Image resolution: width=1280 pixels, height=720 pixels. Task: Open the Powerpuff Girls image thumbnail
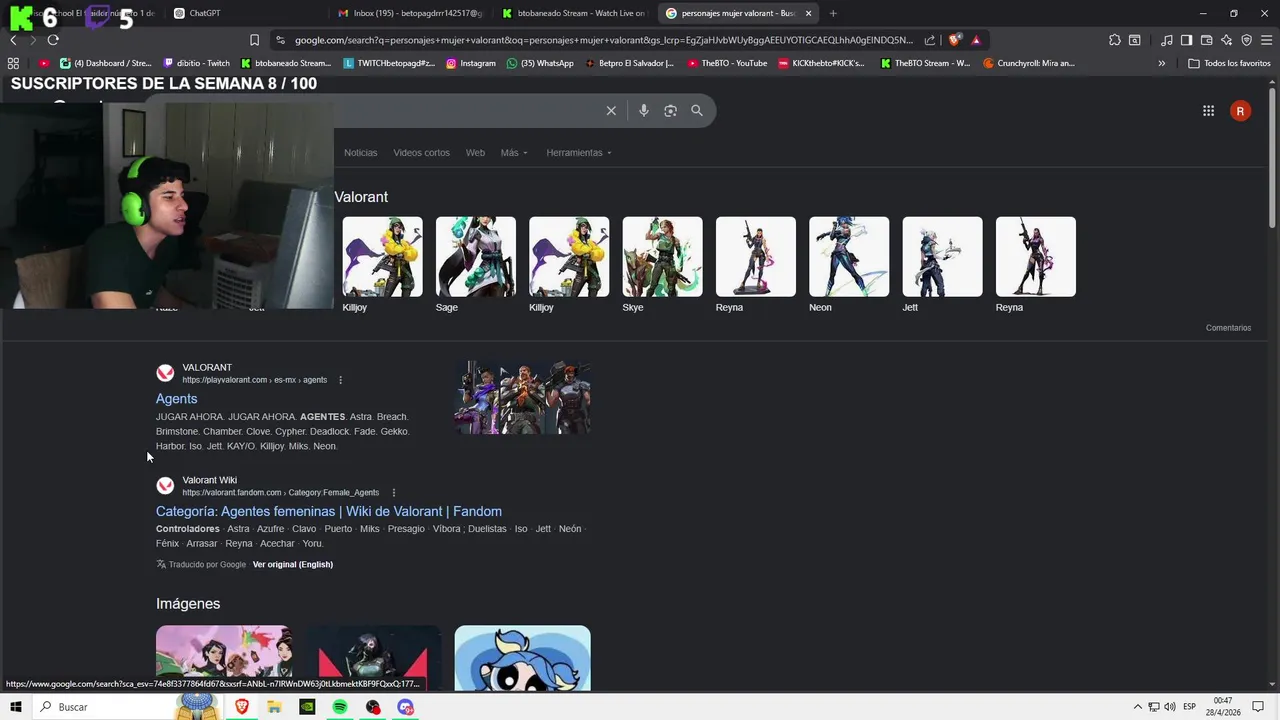522,657
